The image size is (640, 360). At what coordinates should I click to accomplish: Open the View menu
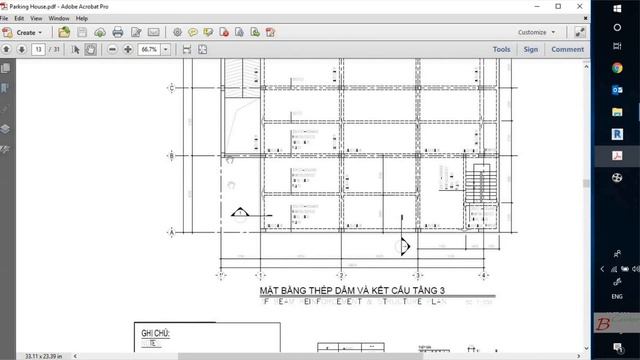coord(36,18)
